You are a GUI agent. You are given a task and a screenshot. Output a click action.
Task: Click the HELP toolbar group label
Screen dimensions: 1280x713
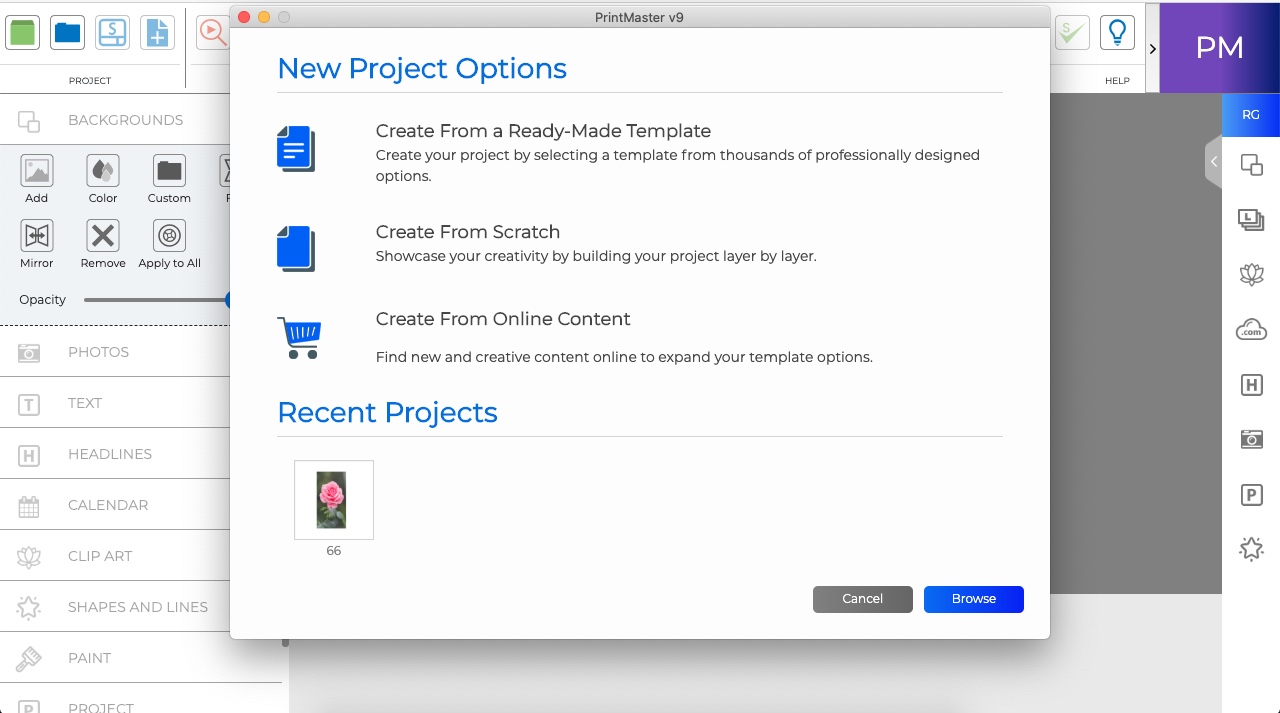[x=1117, y=81]
